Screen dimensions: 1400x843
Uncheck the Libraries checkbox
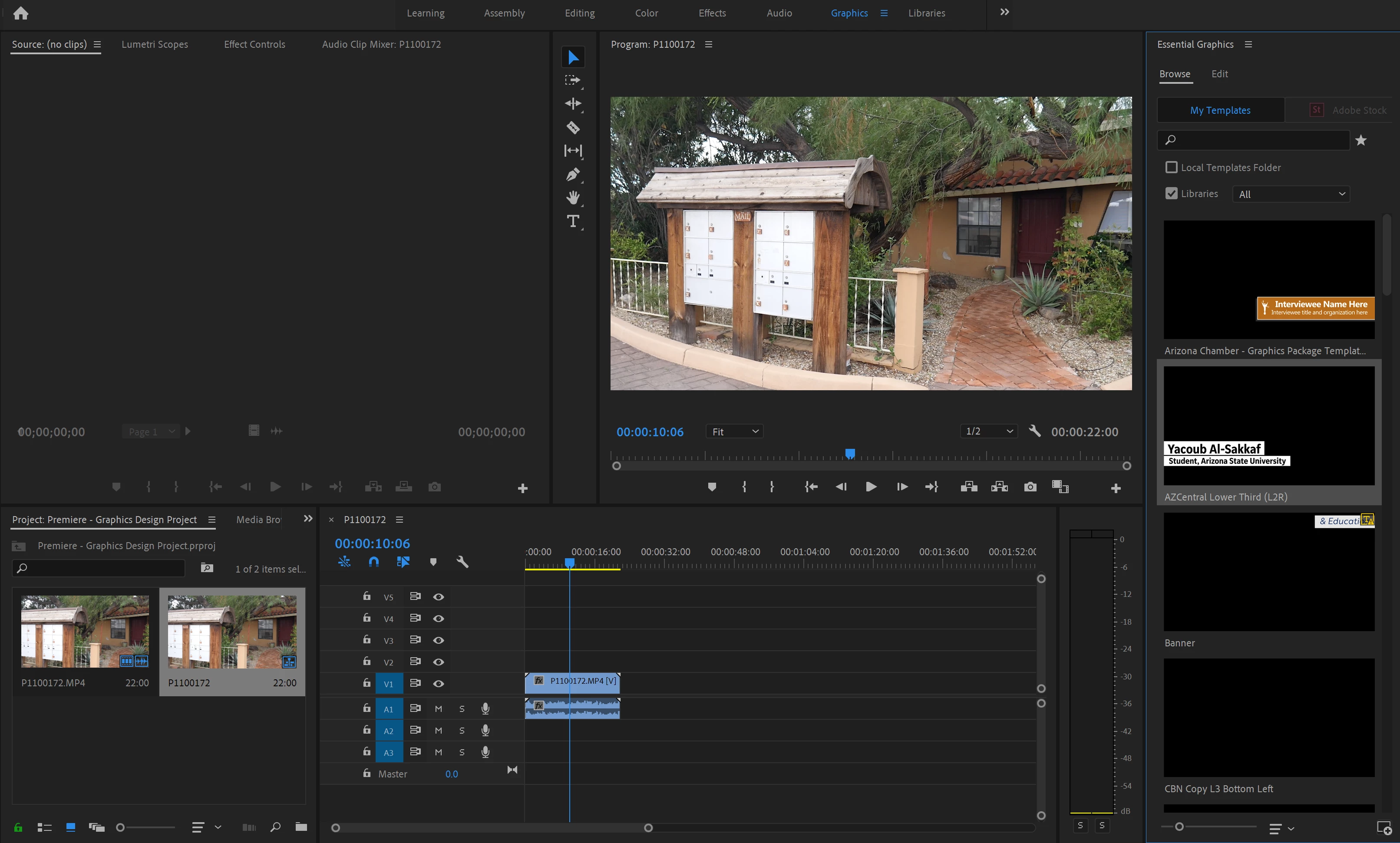pyautogui.click(x=1171, y=193)
